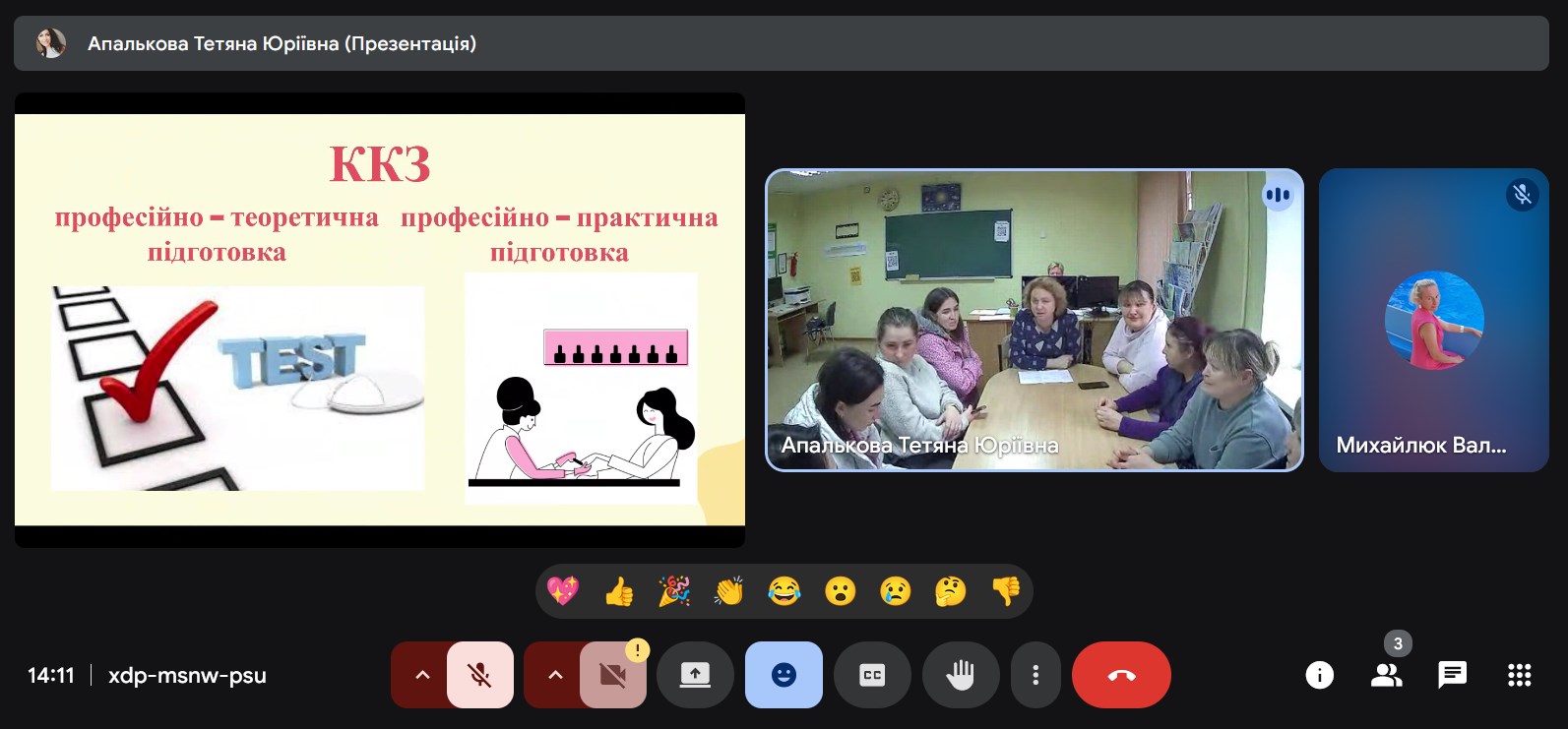Open the activities grid icon
The image size is (1568, 729).
click(x=1519, y=675)
